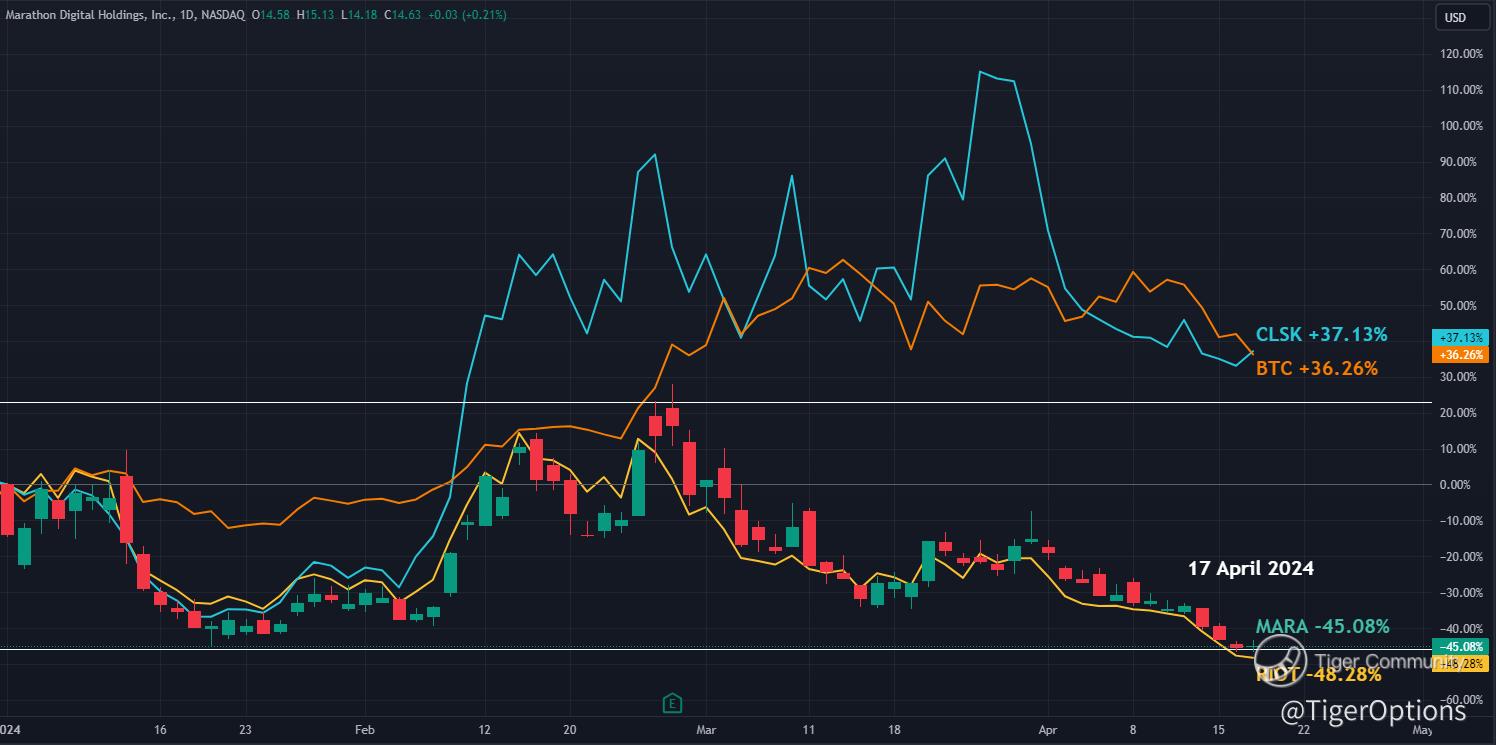Click the Feb label on the time axis
Screen dimensions: 1496x745
pyautogui.click(x=365, y=730)
